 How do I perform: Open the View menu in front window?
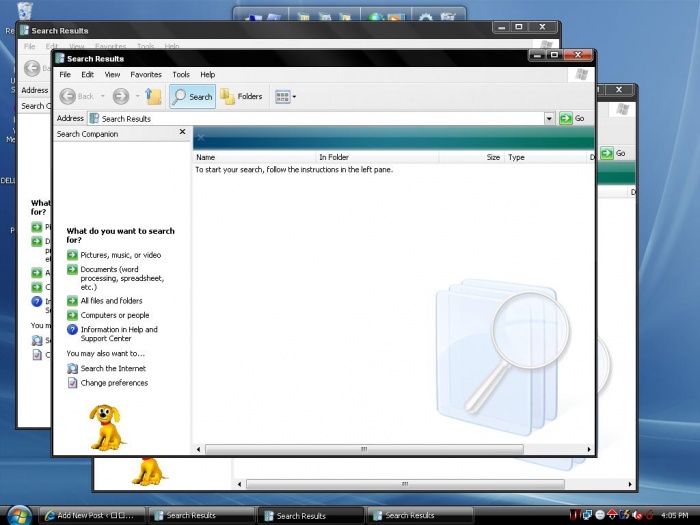(x=112, y=75)
